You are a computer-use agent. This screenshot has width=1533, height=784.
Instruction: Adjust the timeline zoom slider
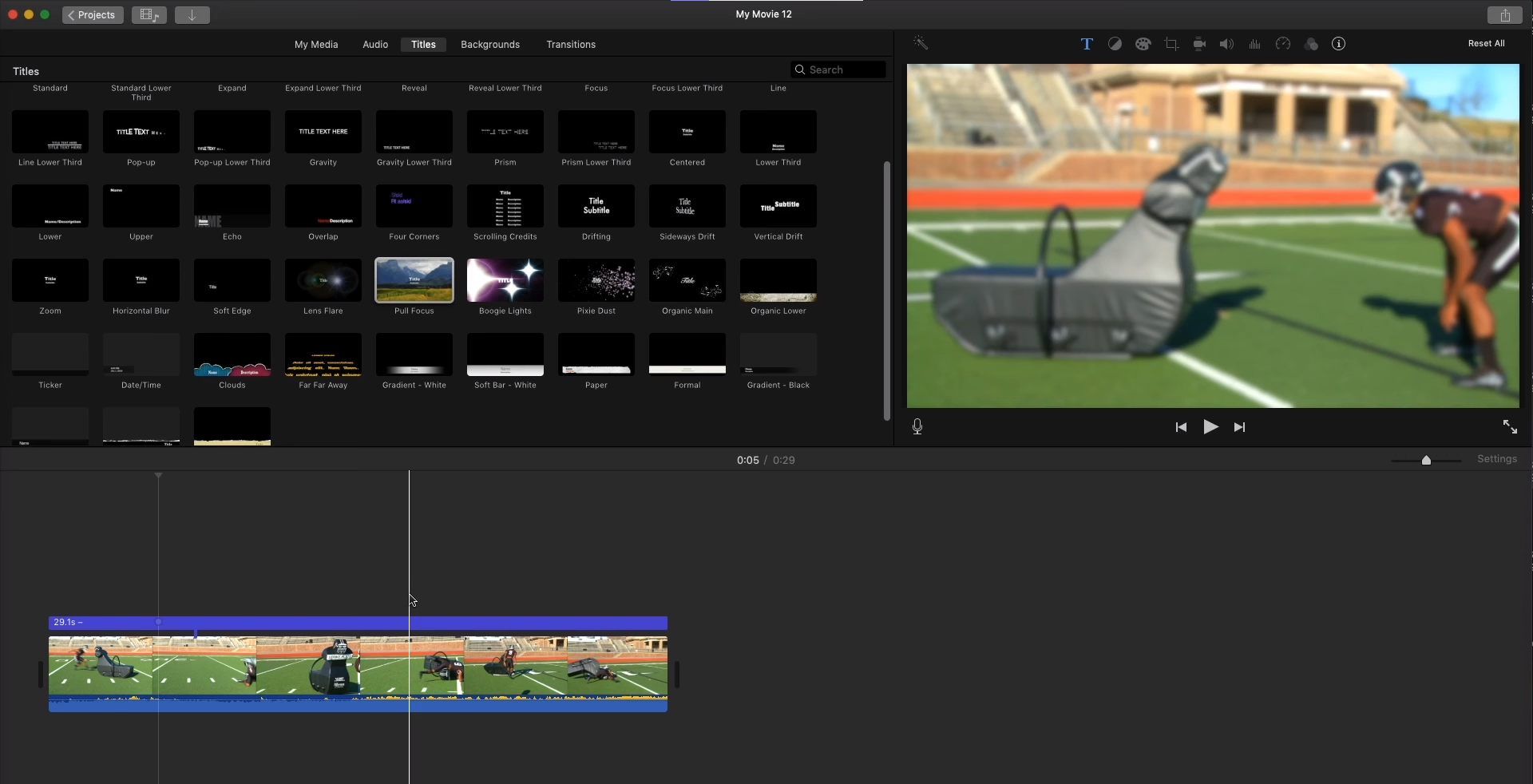[1426, 461]
